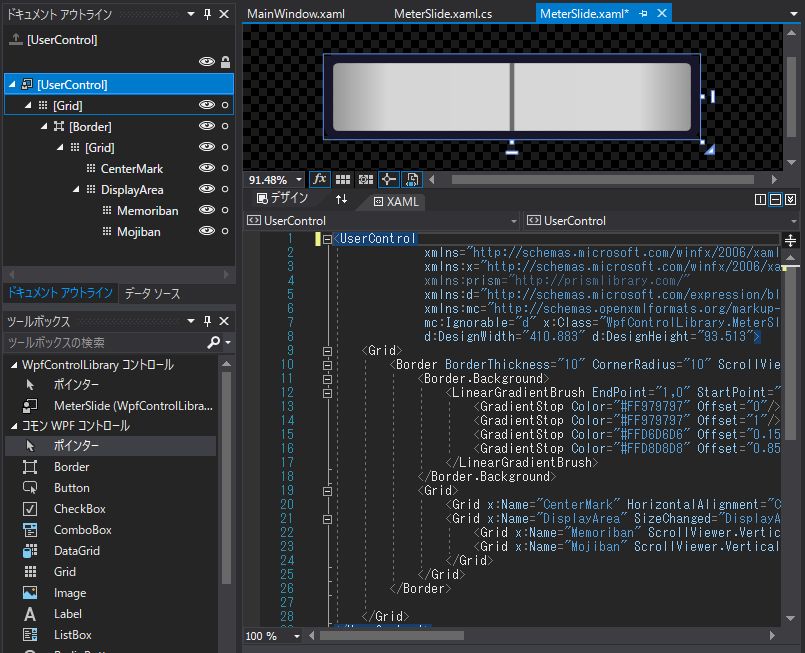Pin the MeterSlide.xaml tab
This screenshot has height=653, width=805.
[643, 14]
